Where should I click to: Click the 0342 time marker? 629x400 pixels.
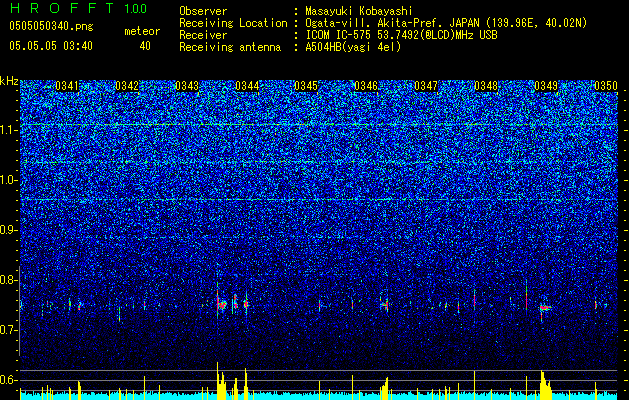click(x=127, y=86)
